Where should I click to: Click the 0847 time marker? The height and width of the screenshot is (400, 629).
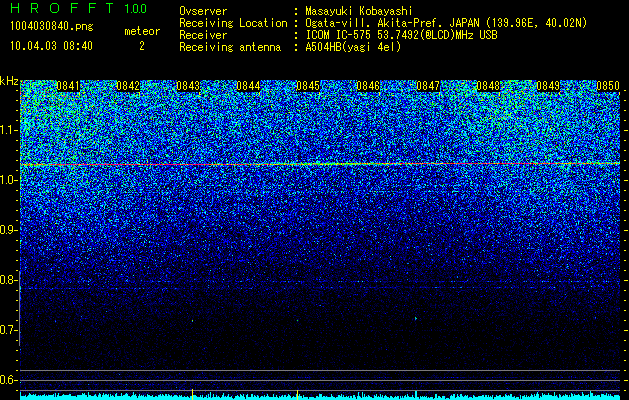coord(428,86)
